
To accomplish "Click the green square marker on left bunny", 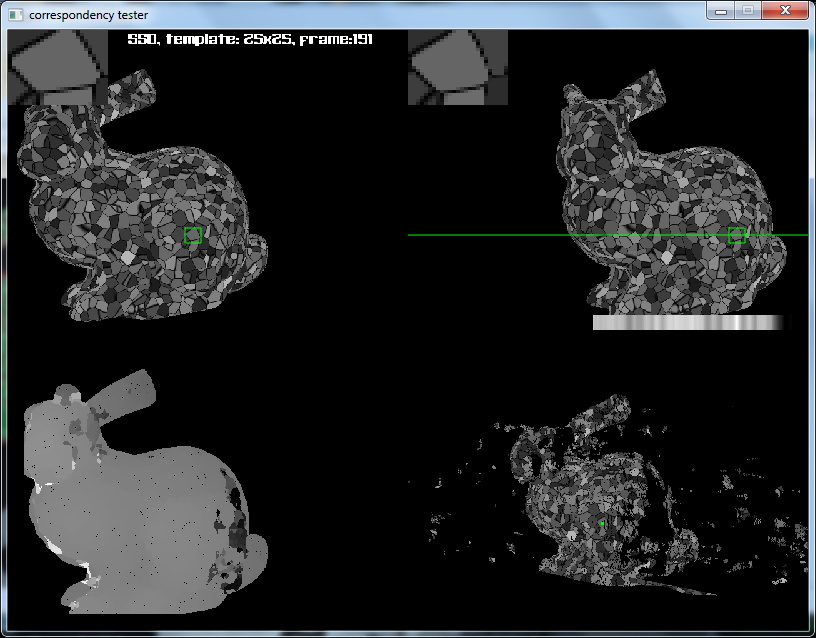I will [x=193, y=235].
